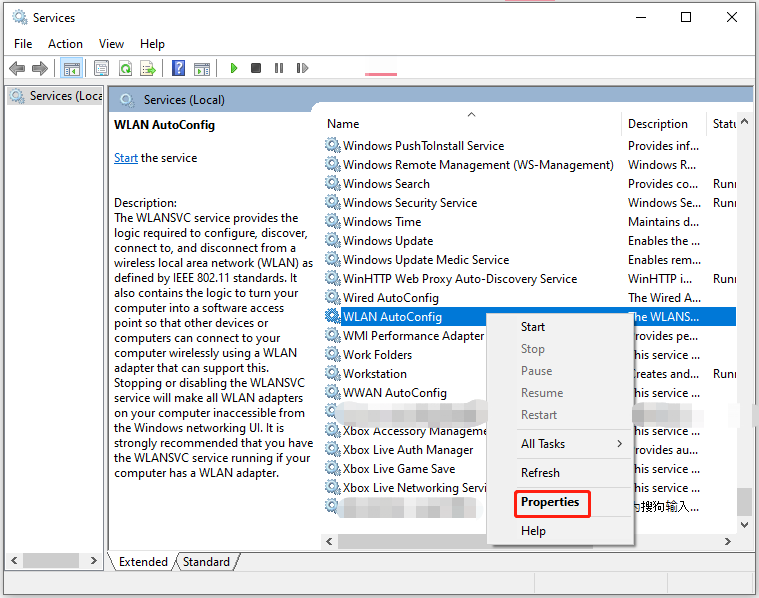Choose Start in the context menu

coord(532,327)
